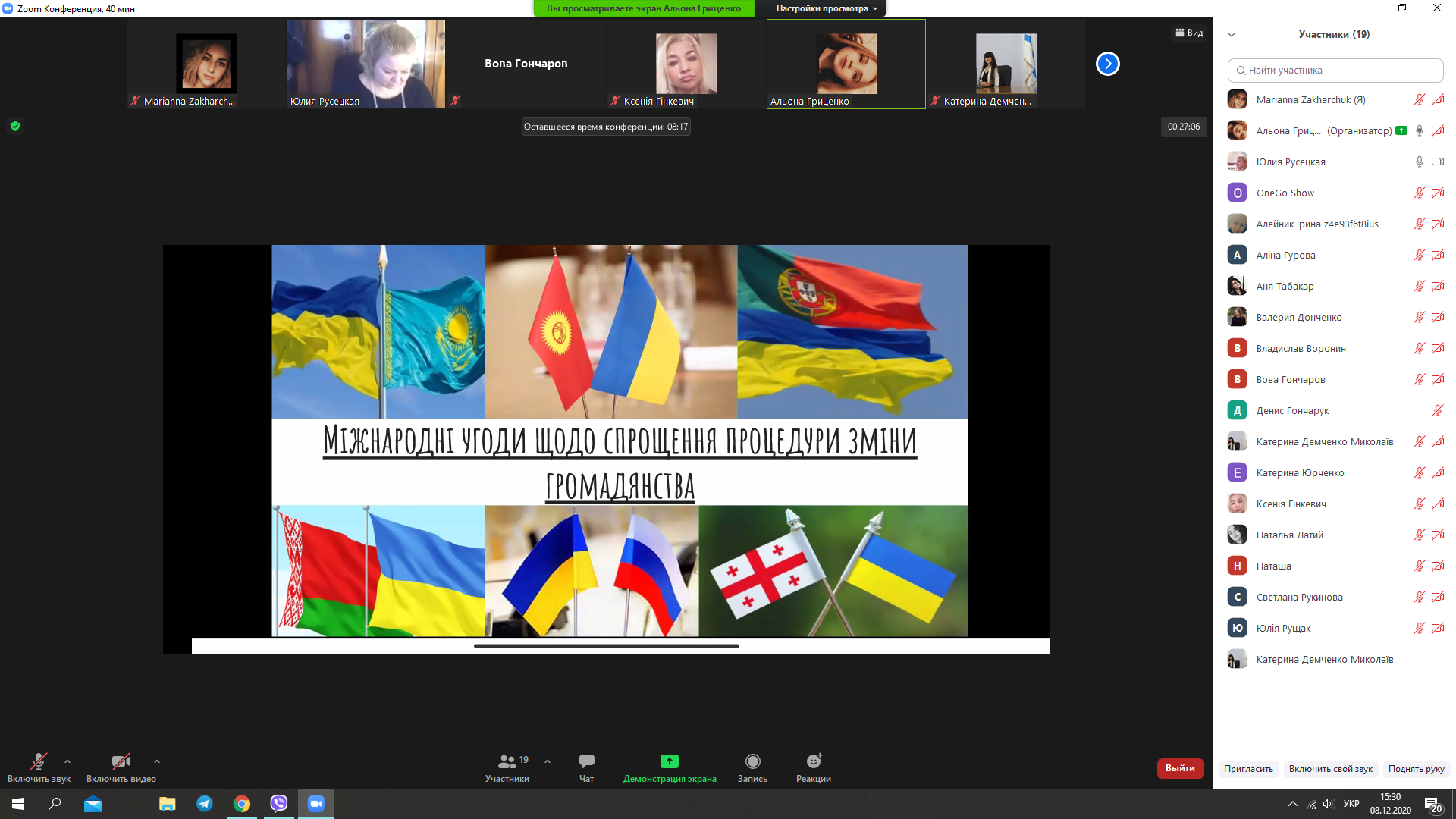This screenshot has width=1456, height=819.
Task: Open Настройки просмотра dropdown
Action: (827, 8)
